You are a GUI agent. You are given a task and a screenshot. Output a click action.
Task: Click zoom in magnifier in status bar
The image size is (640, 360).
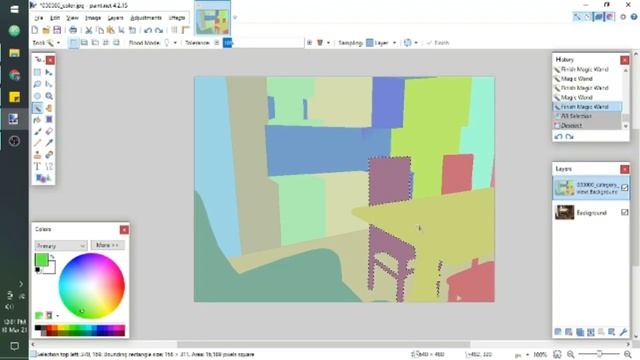tap(628, 354)
